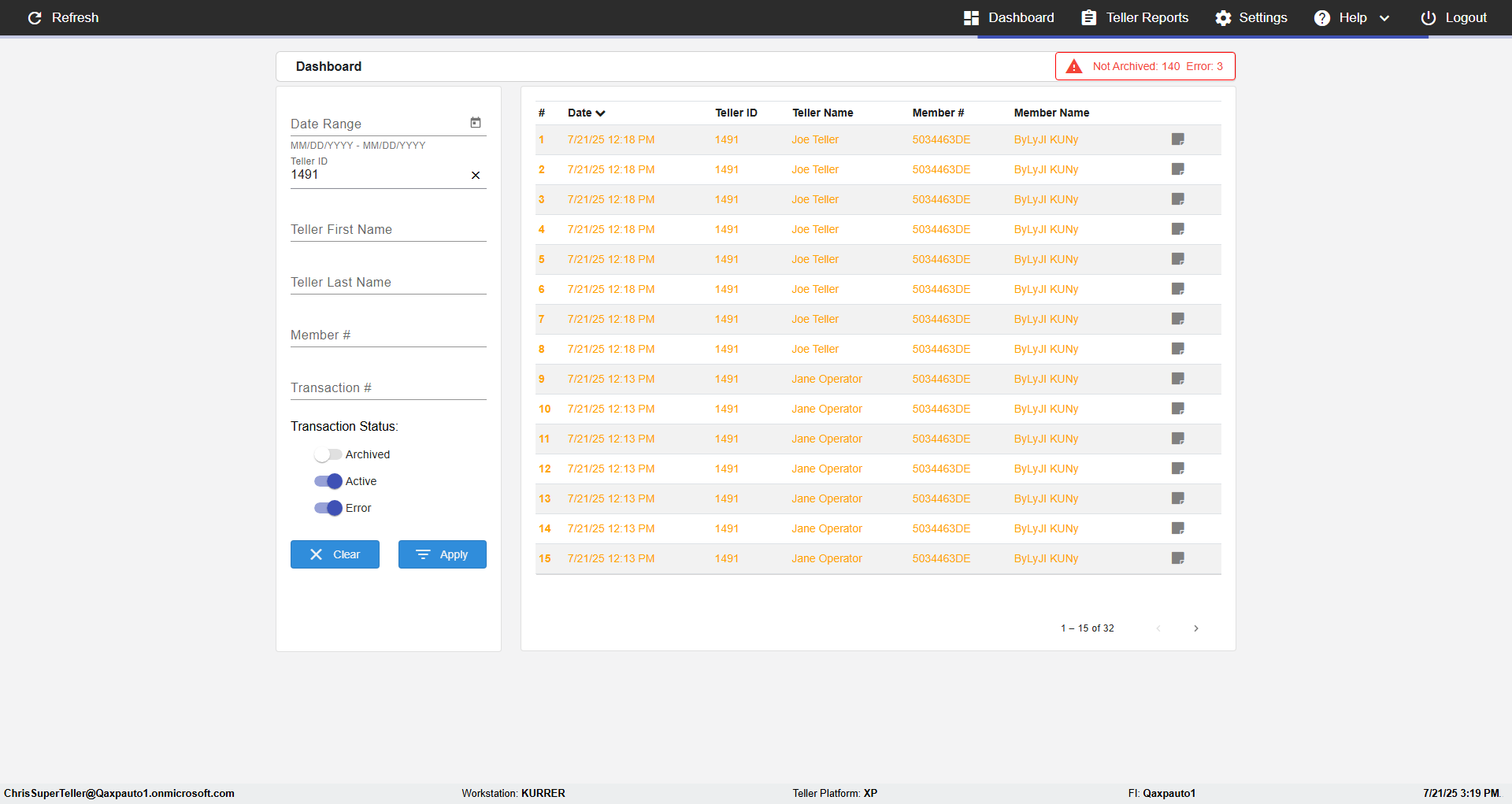Click member name ByLyJl KUNy in row 15

(1046, 558)
